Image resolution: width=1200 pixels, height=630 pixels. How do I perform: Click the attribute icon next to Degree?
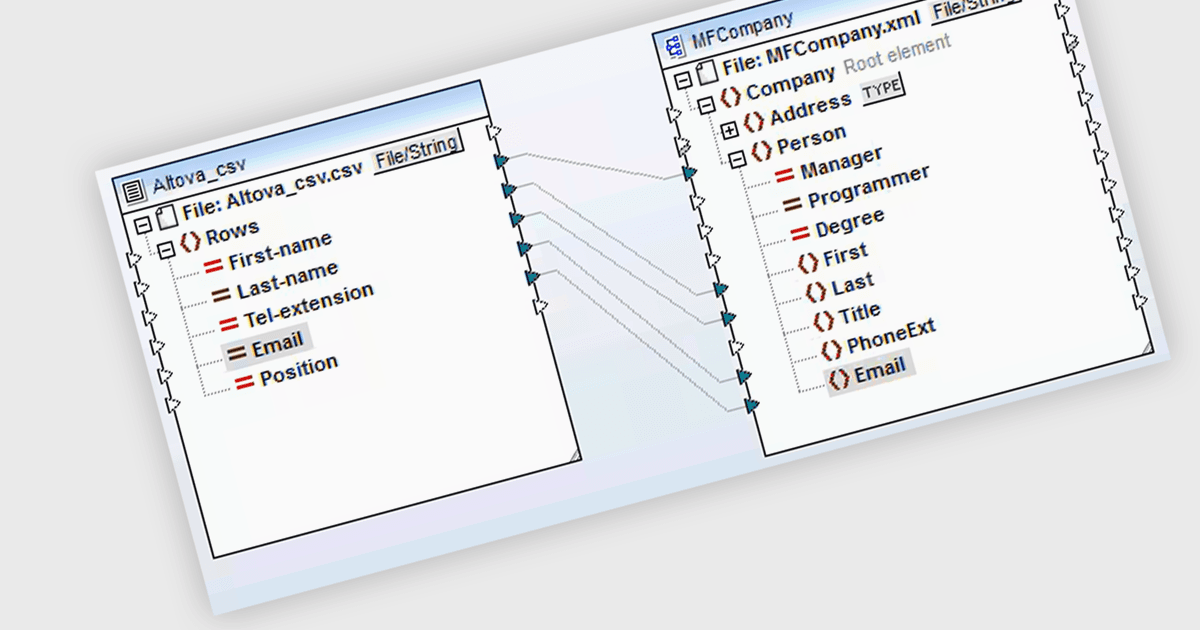tap(799, 233)
